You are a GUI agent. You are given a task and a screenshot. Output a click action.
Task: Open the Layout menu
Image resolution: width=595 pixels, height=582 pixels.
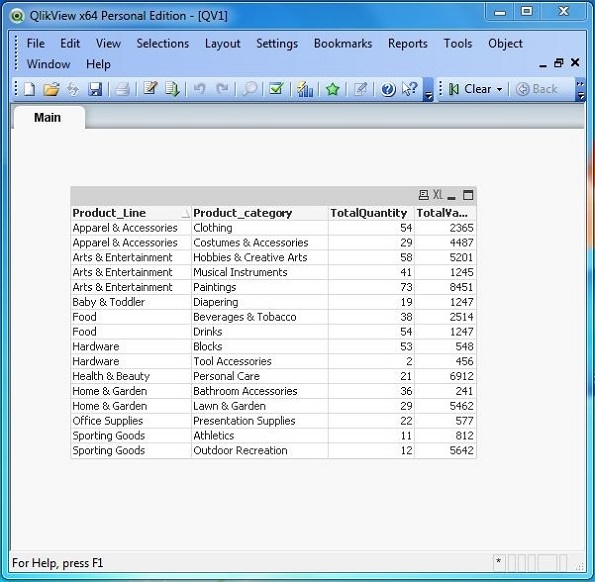point(223,44)
